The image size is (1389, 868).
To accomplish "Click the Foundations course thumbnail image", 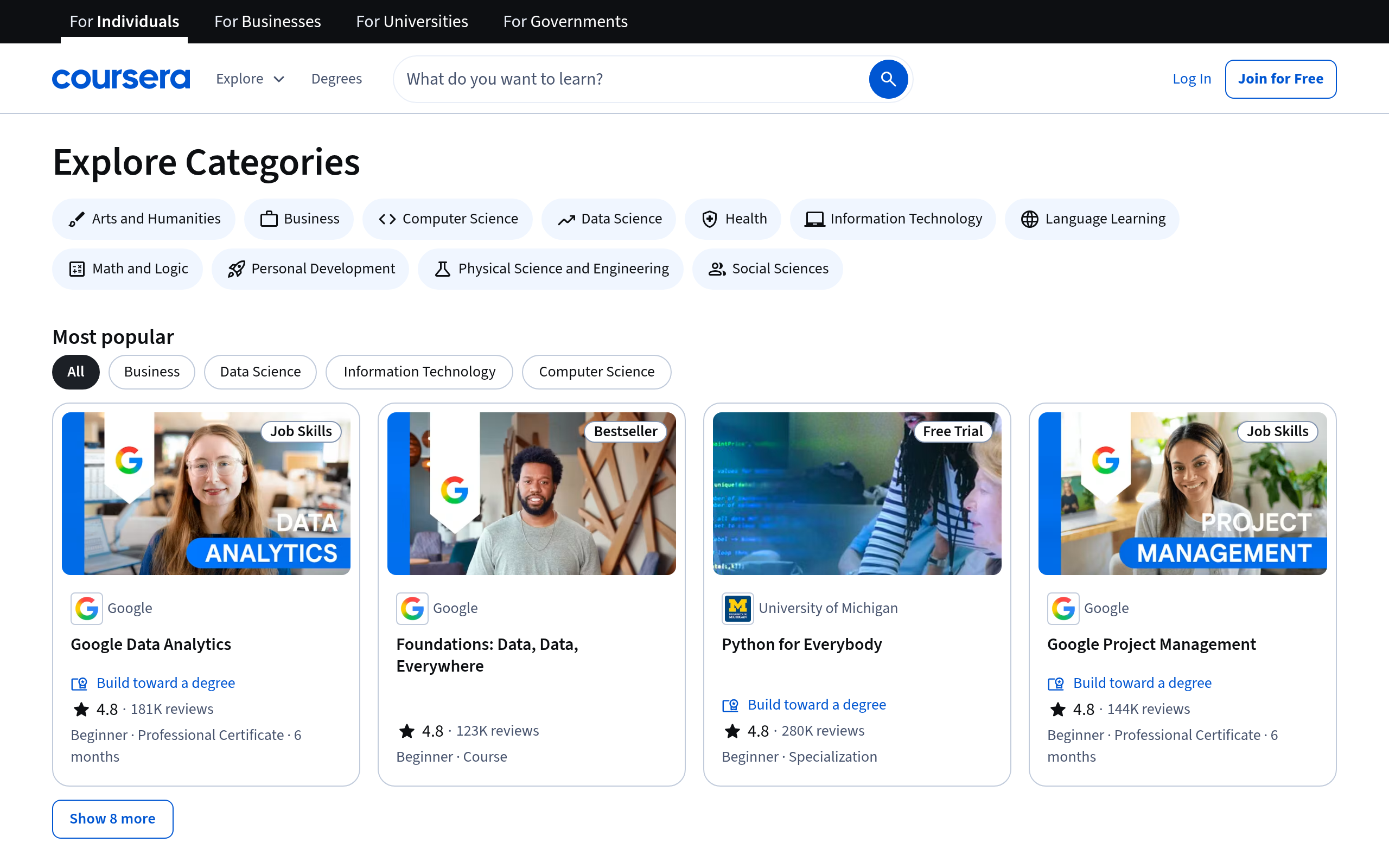I will [532, 494].
